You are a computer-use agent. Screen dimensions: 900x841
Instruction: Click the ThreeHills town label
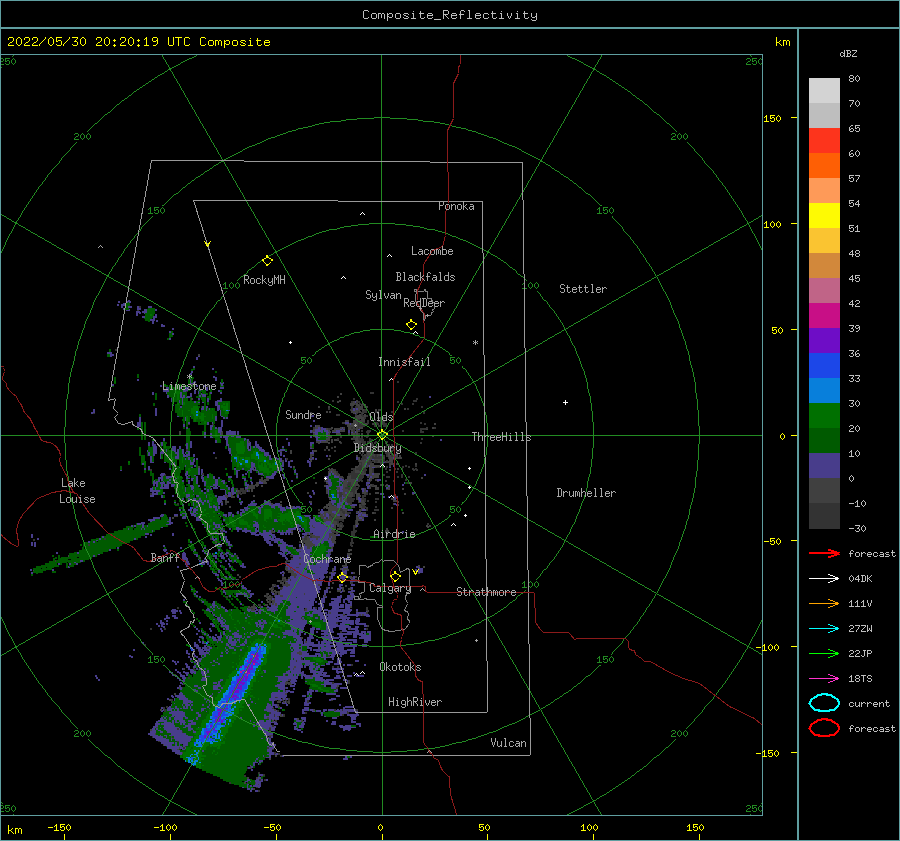click(x=502, y=437)
